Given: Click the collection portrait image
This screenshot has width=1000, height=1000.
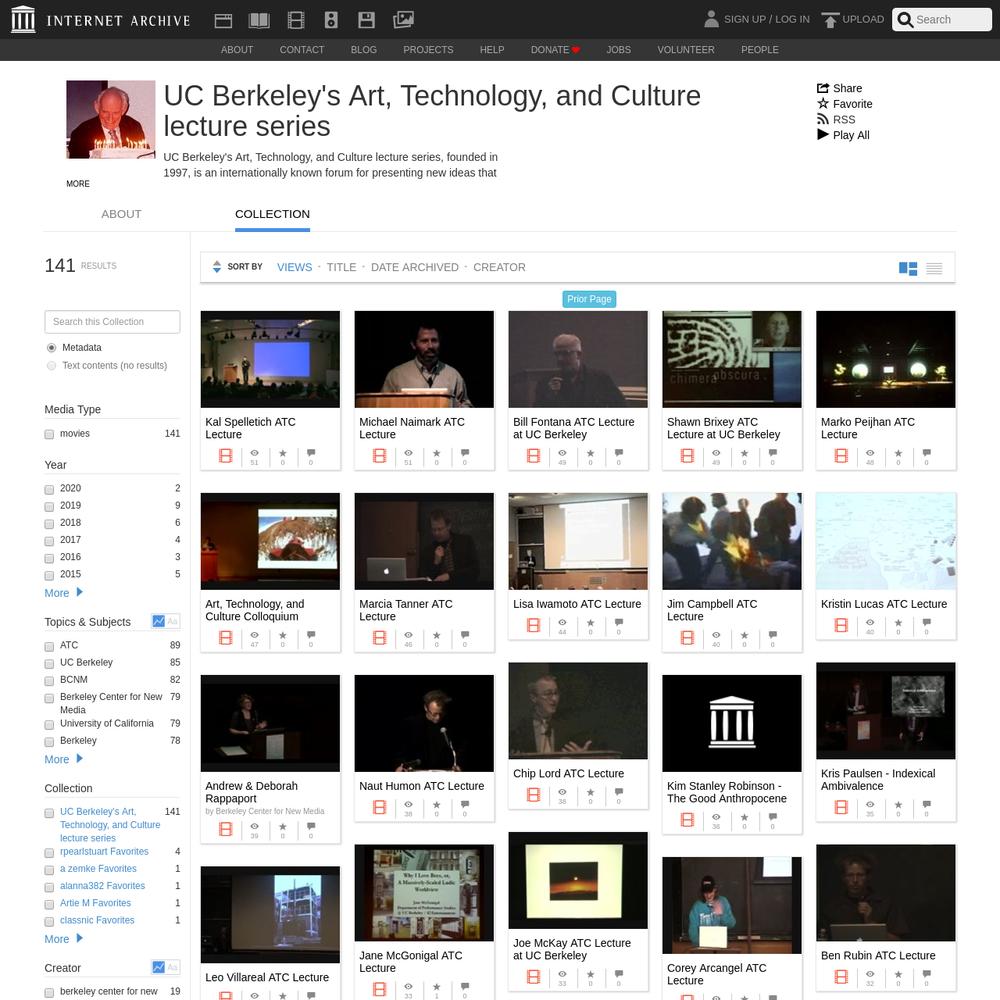Looking at the screenshot, I should click(x=111, y=119).
